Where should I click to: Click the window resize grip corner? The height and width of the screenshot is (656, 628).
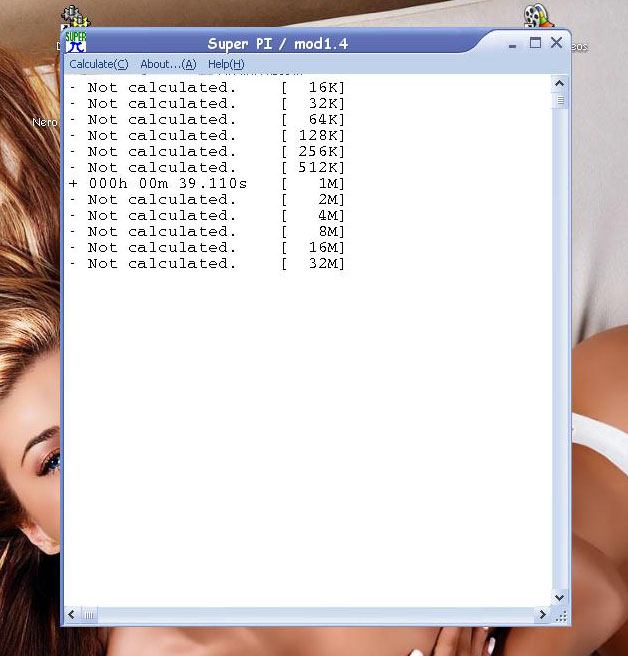point(561,616)
